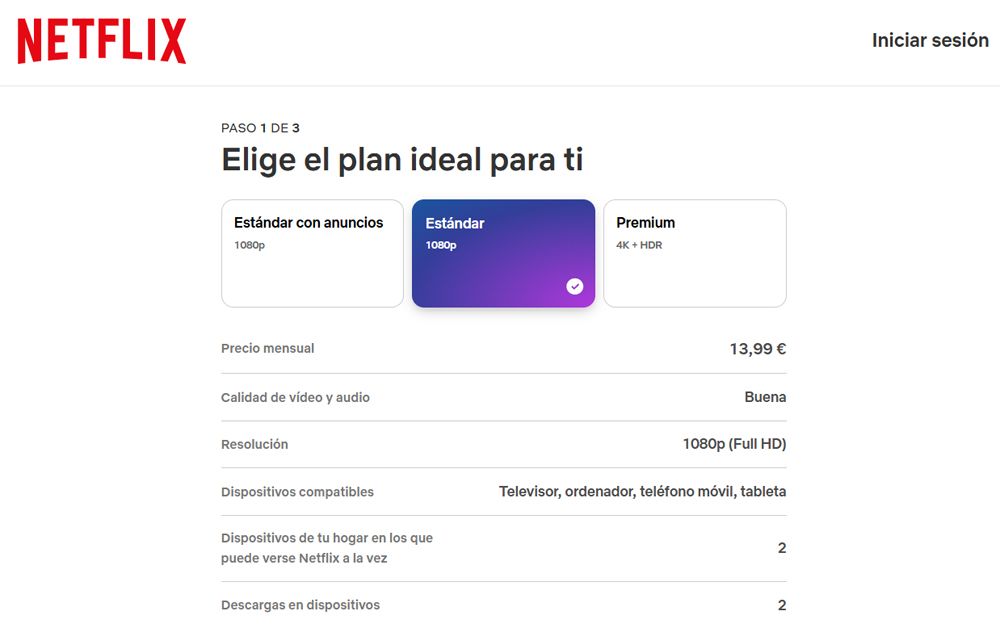Click the Dispositivos compatibles row label
The image size is (1000, 628).
click(x=297, y=491)
